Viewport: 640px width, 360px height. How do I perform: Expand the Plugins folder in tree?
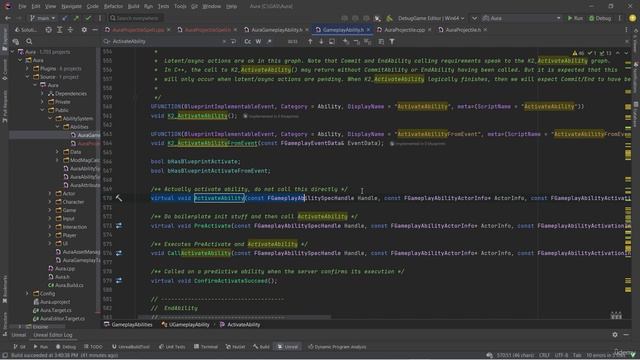click(27, 69)
